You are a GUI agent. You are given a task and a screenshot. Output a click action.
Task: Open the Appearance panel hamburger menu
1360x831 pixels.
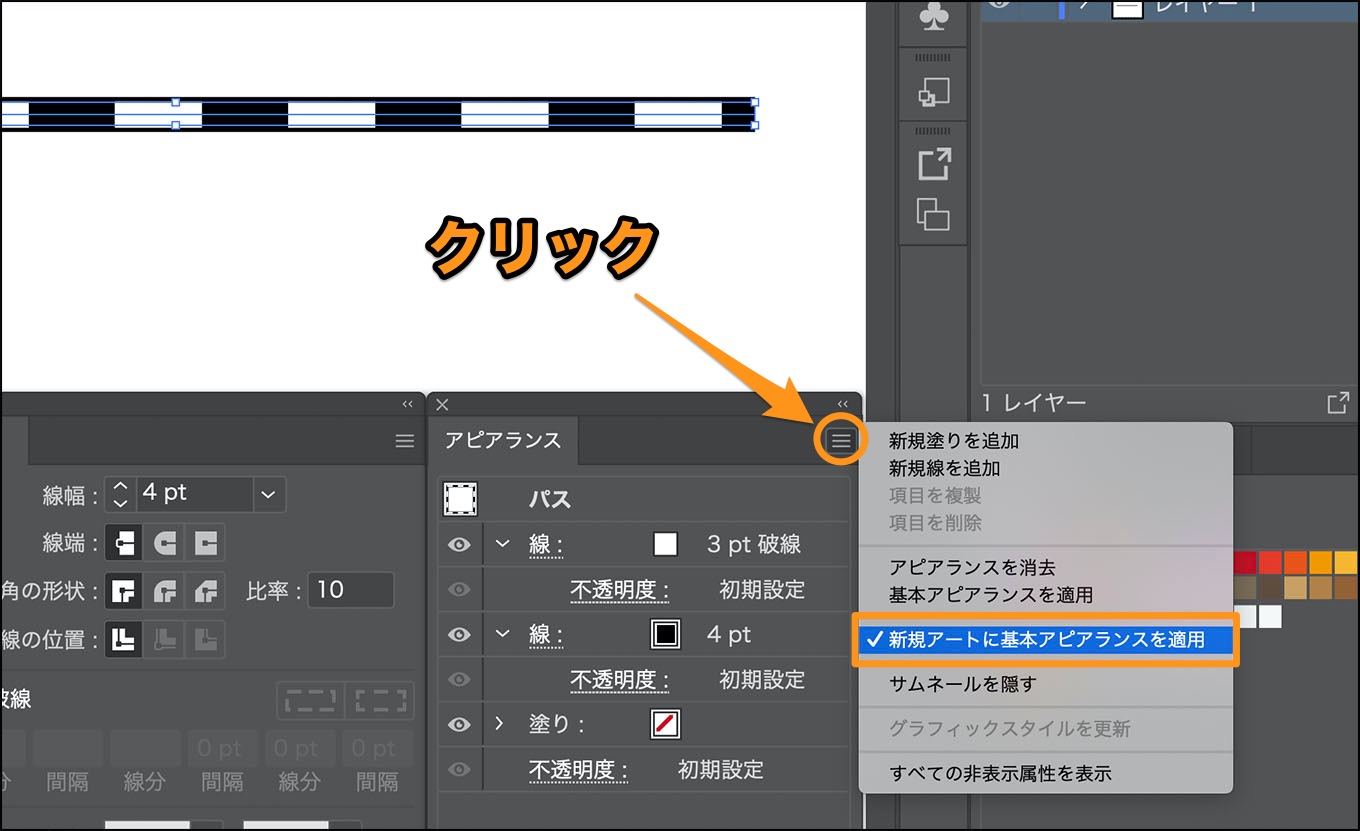click(x=842, y=440)
